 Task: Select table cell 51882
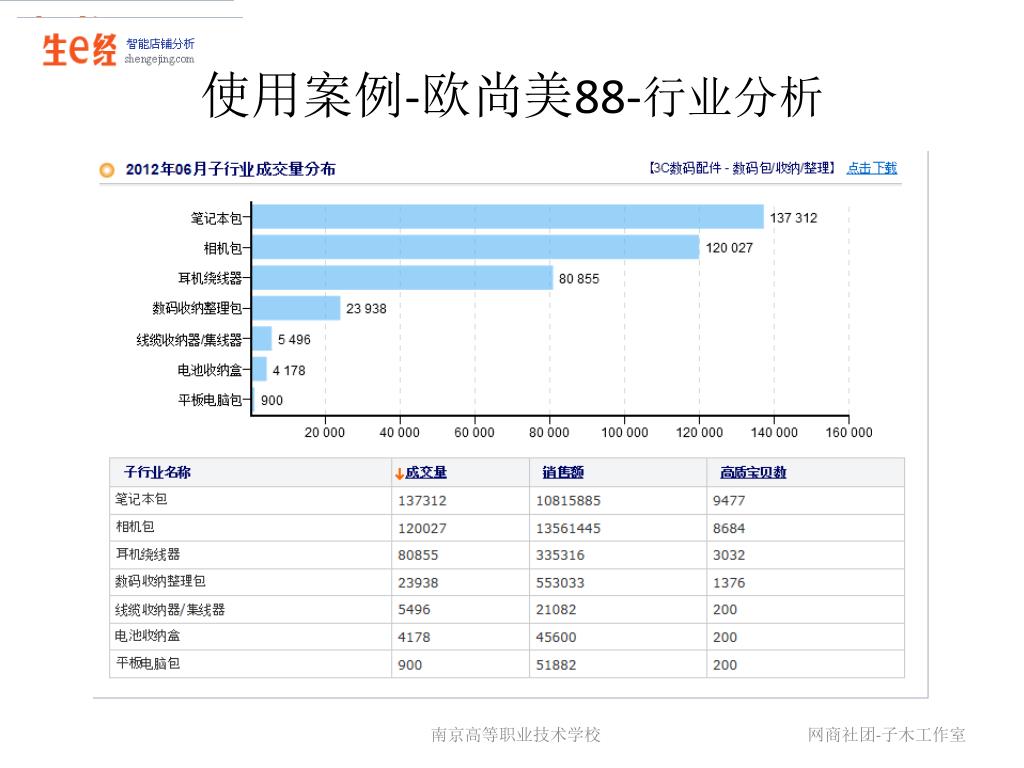coord(556,665)
